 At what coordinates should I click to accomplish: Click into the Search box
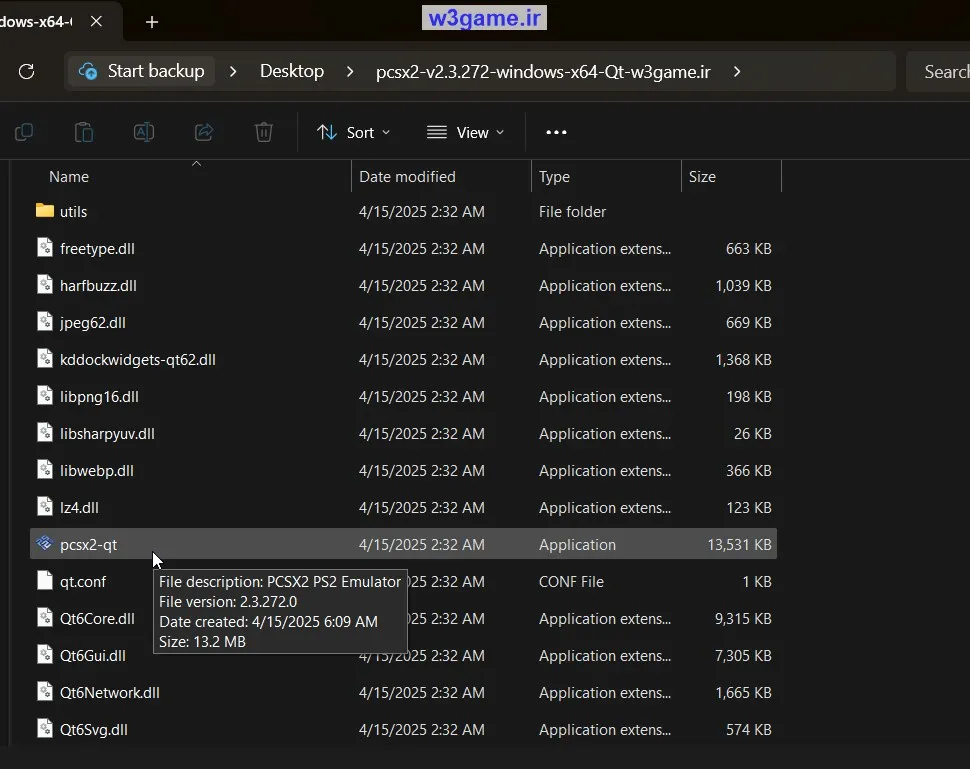pyautogui.click(x=940, y=72)
